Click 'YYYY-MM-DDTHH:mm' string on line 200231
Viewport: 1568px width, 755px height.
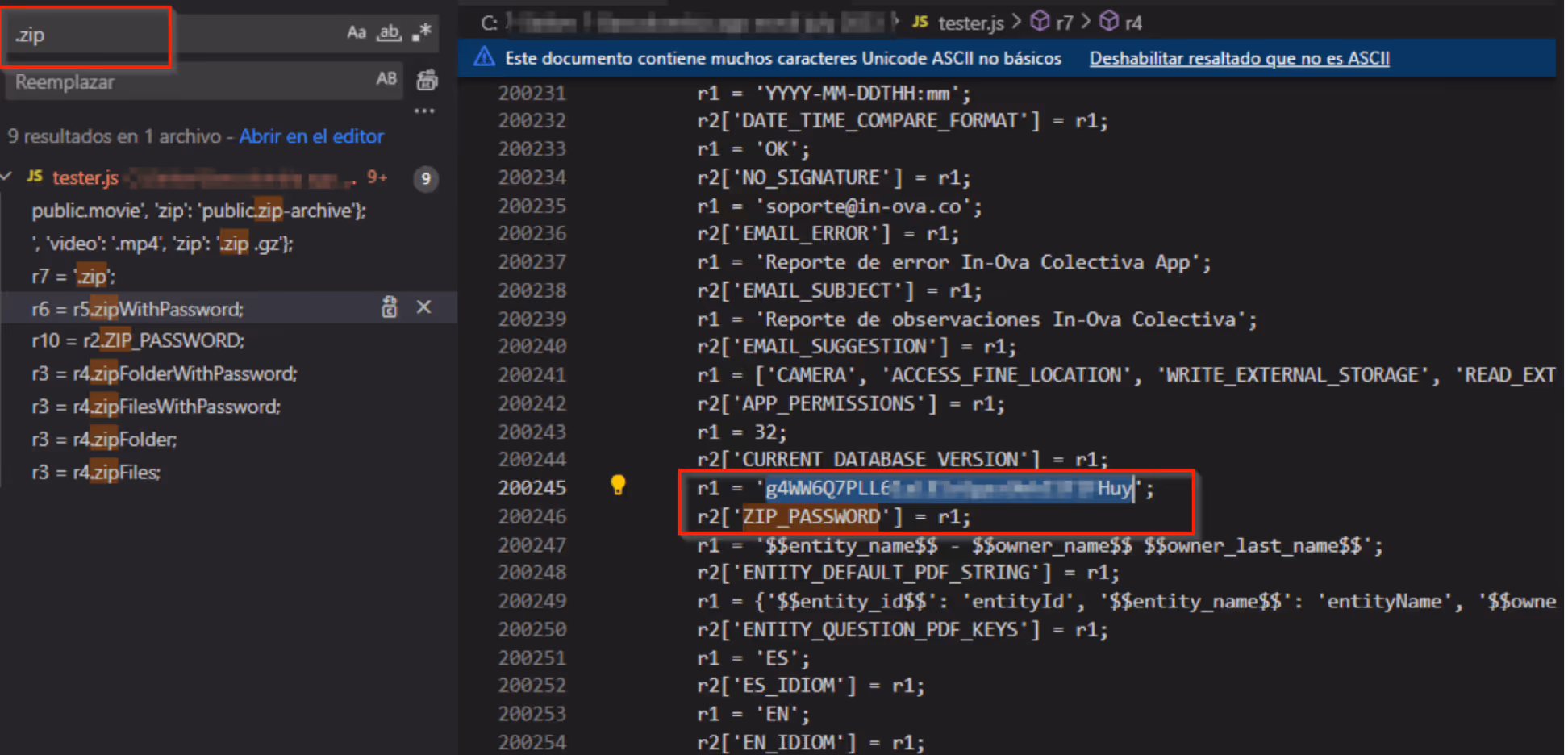click(857, 94)
